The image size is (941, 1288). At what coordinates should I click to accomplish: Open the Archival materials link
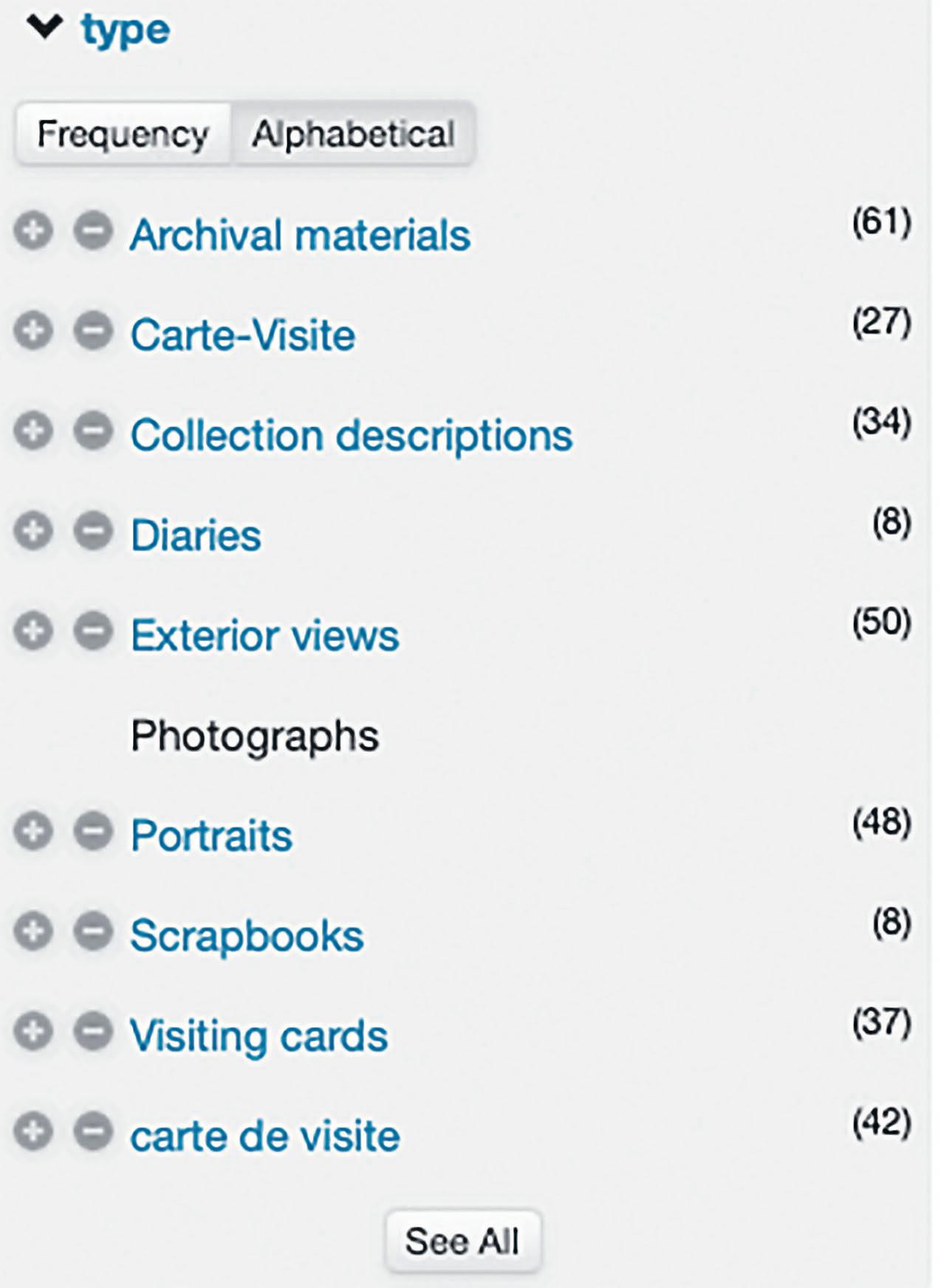pyautogui.click(x=300, y=236)
